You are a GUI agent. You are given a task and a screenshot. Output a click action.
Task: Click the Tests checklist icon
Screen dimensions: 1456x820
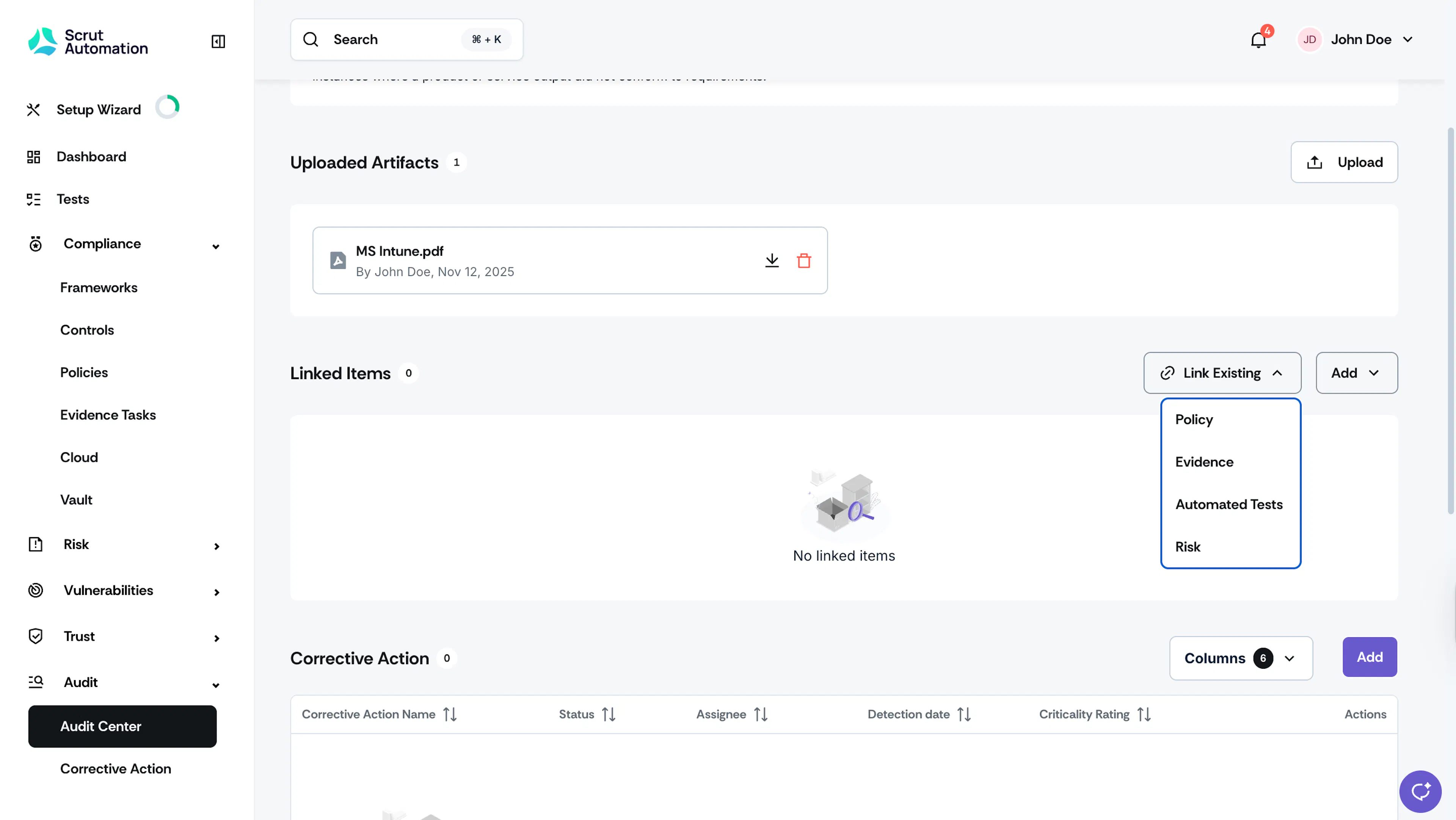[33, 199]
